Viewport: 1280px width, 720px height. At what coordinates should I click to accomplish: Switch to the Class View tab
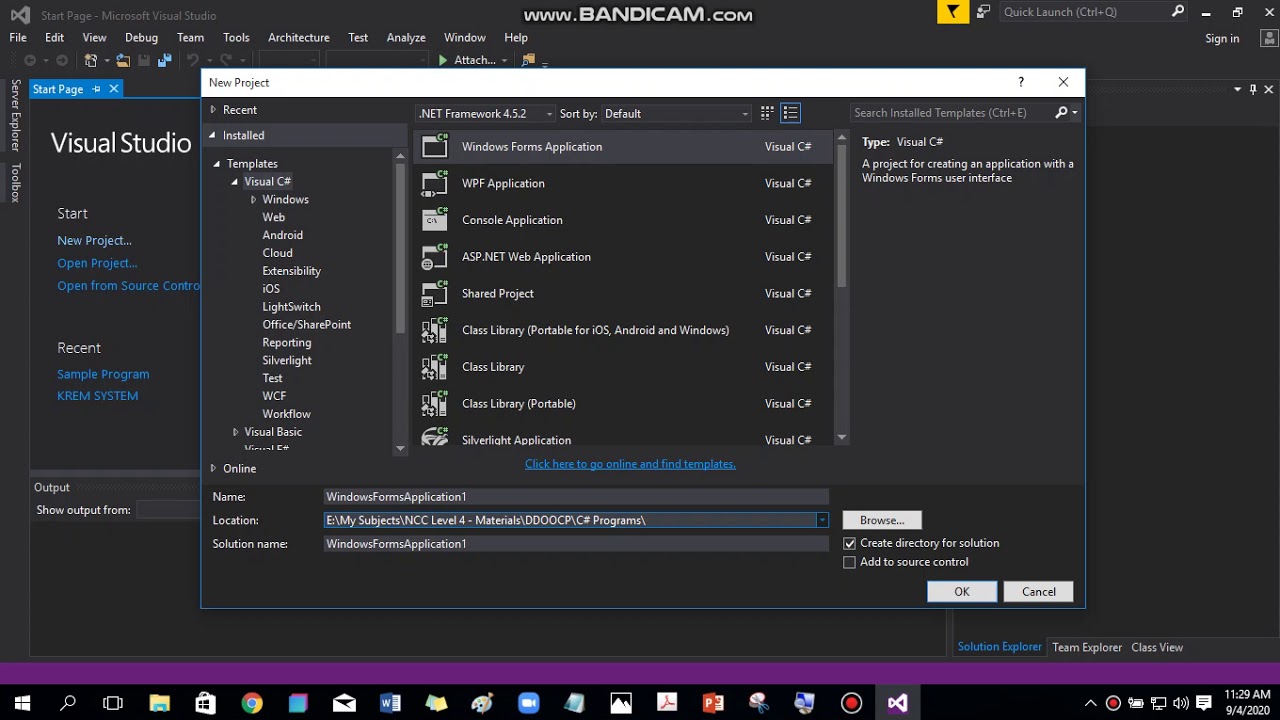[1157, 647]
